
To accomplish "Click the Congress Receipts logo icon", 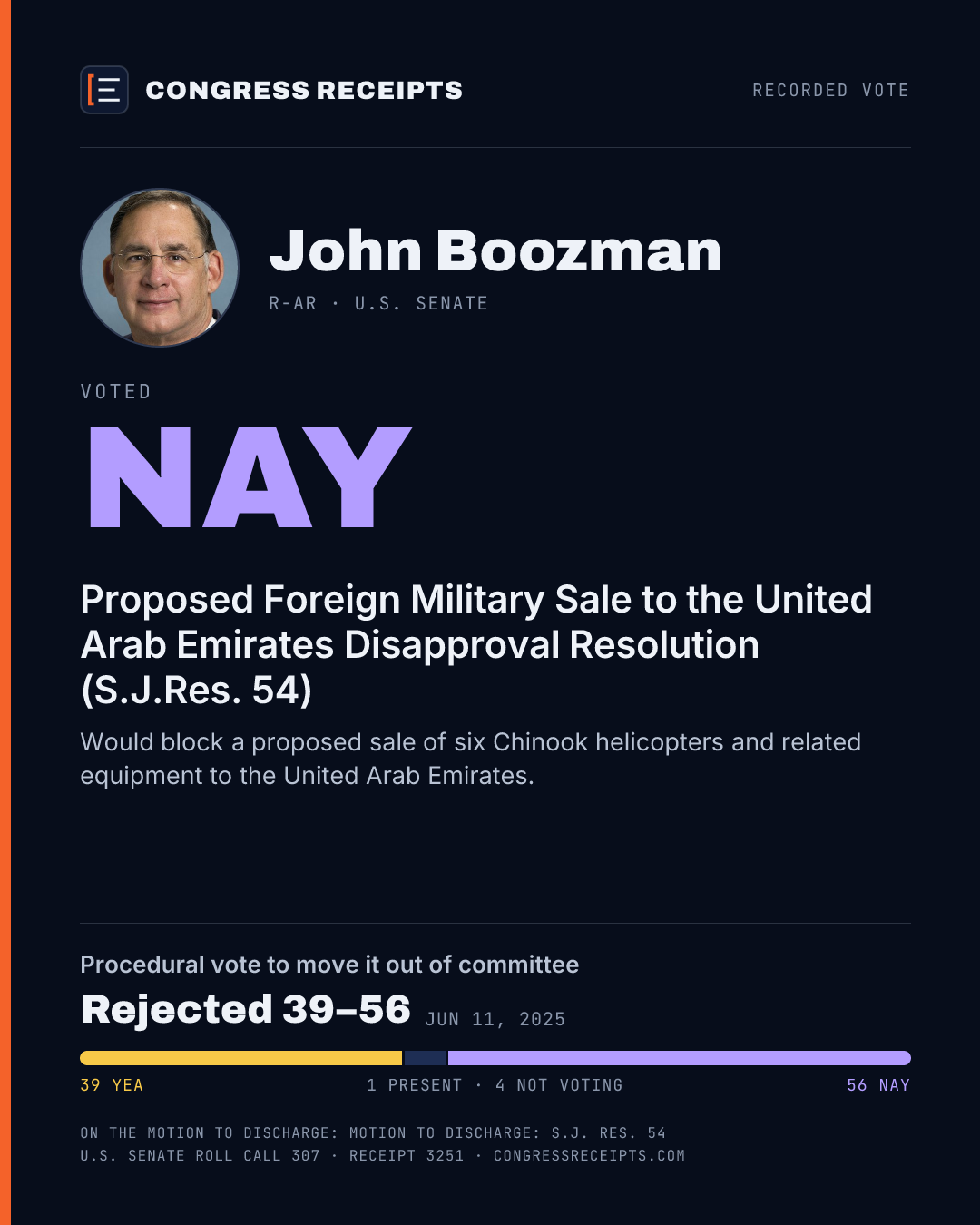I will coord(104,90).
